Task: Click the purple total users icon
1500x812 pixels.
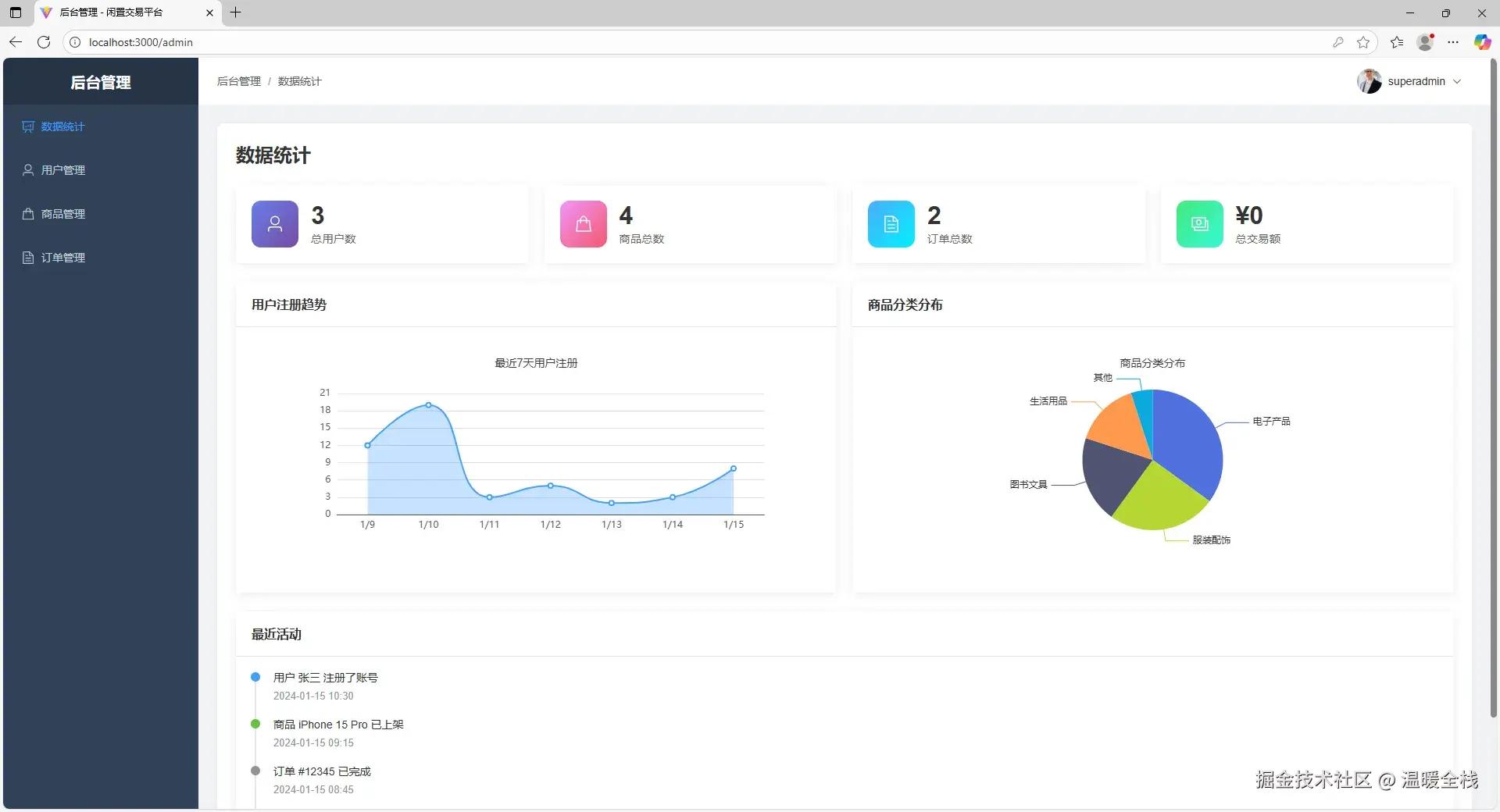Action: coord(275,224)
